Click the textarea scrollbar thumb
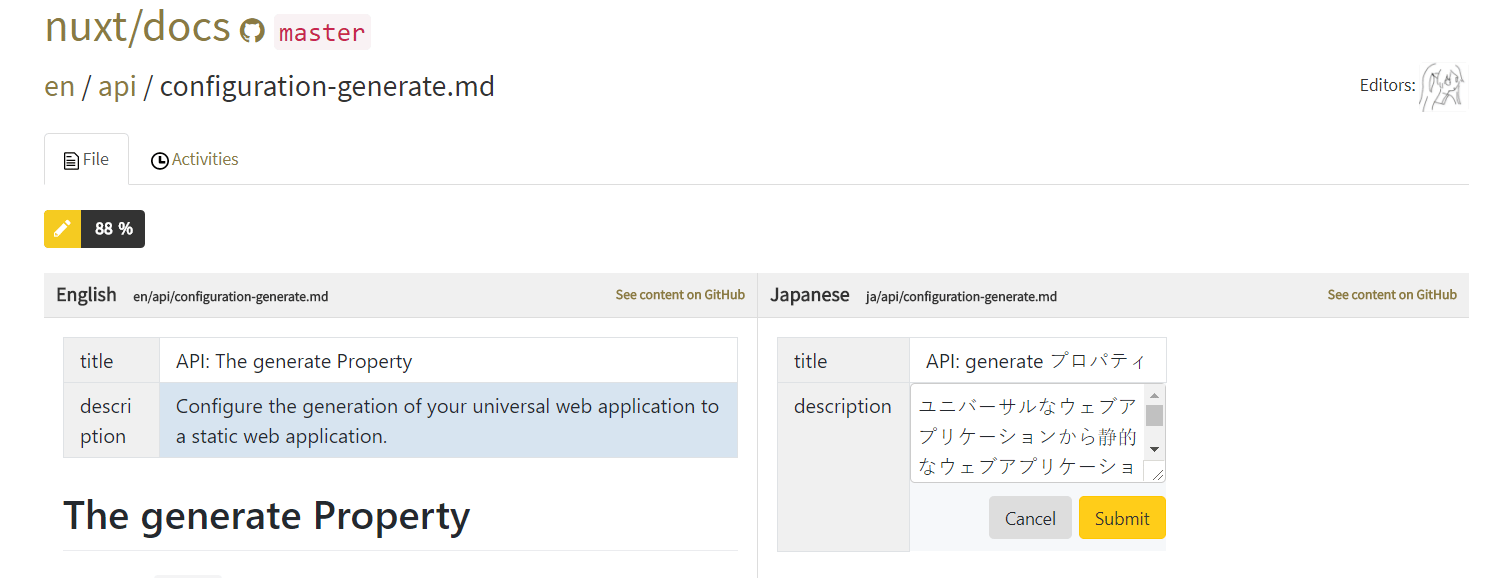The width and height of the screenshot is (1505, 578). (x=1154, y=415)
